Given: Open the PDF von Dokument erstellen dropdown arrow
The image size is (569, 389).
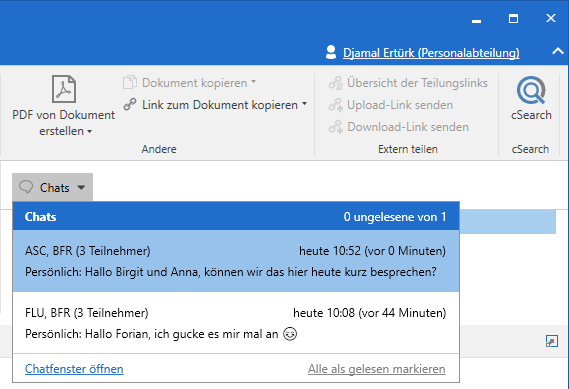Looking at the screenshot, I should coord(89,132).
